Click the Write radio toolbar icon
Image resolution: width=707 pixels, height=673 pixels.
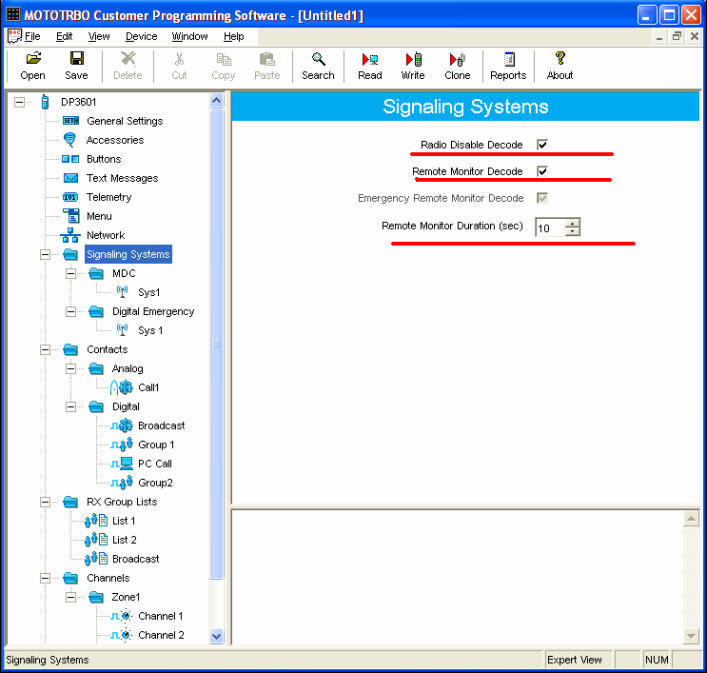point(413,59)
